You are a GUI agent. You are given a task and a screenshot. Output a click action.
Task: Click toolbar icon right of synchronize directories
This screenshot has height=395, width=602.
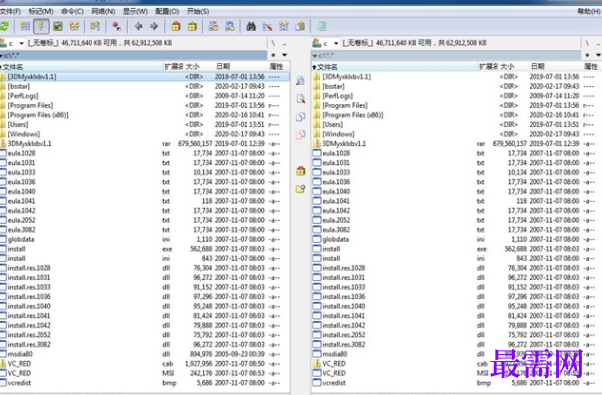[300, 26]
